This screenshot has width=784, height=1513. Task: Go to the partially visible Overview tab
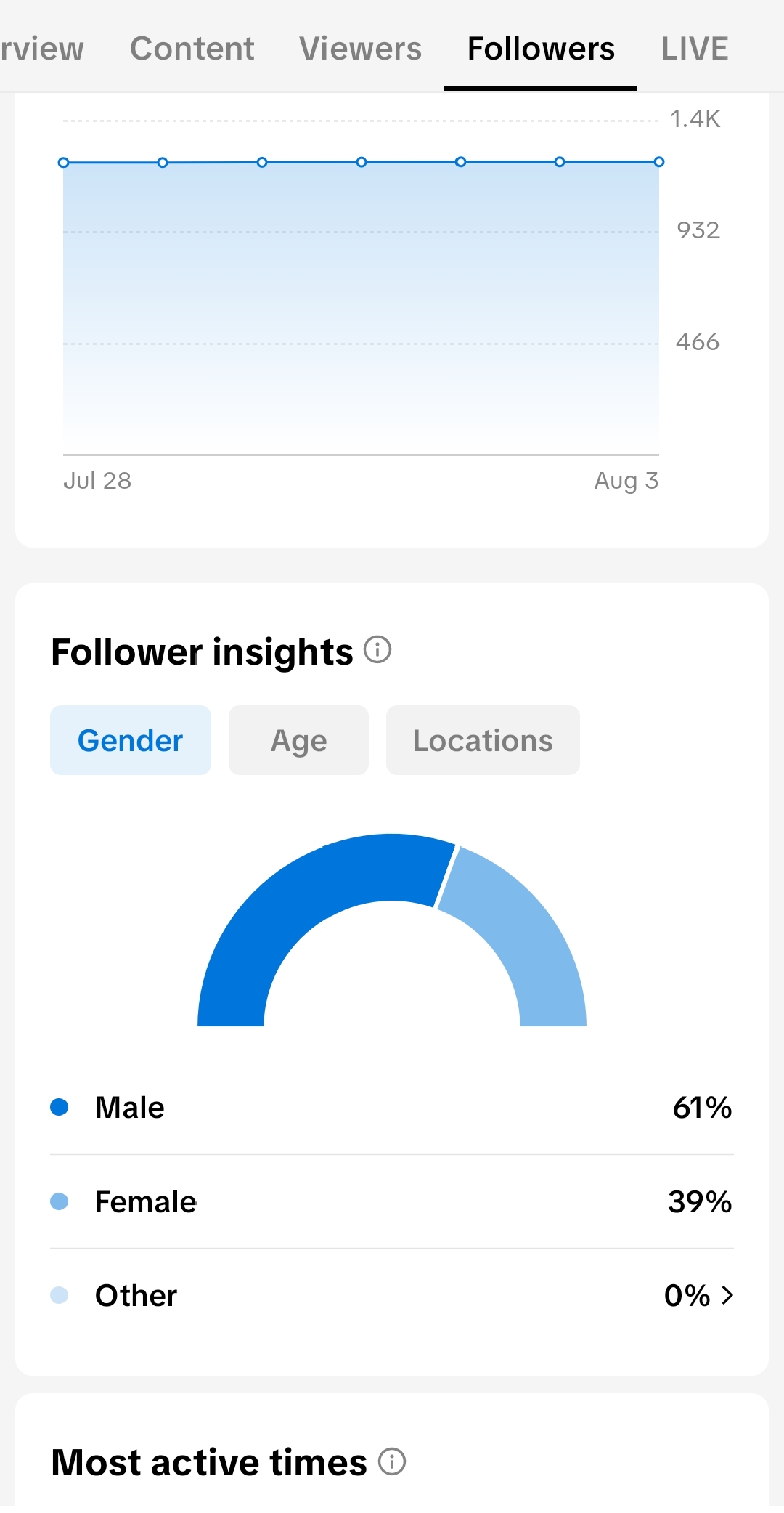42,49
